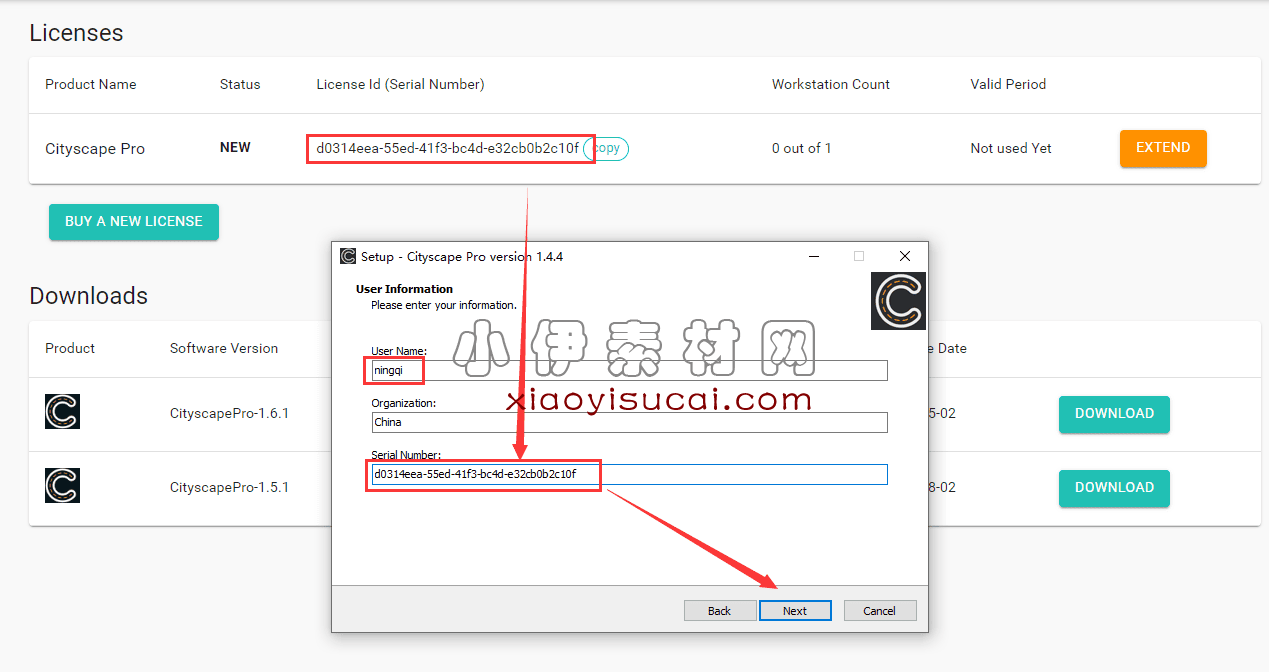Click into the Organization input field

pyautogui.click(x=628, y=422)
